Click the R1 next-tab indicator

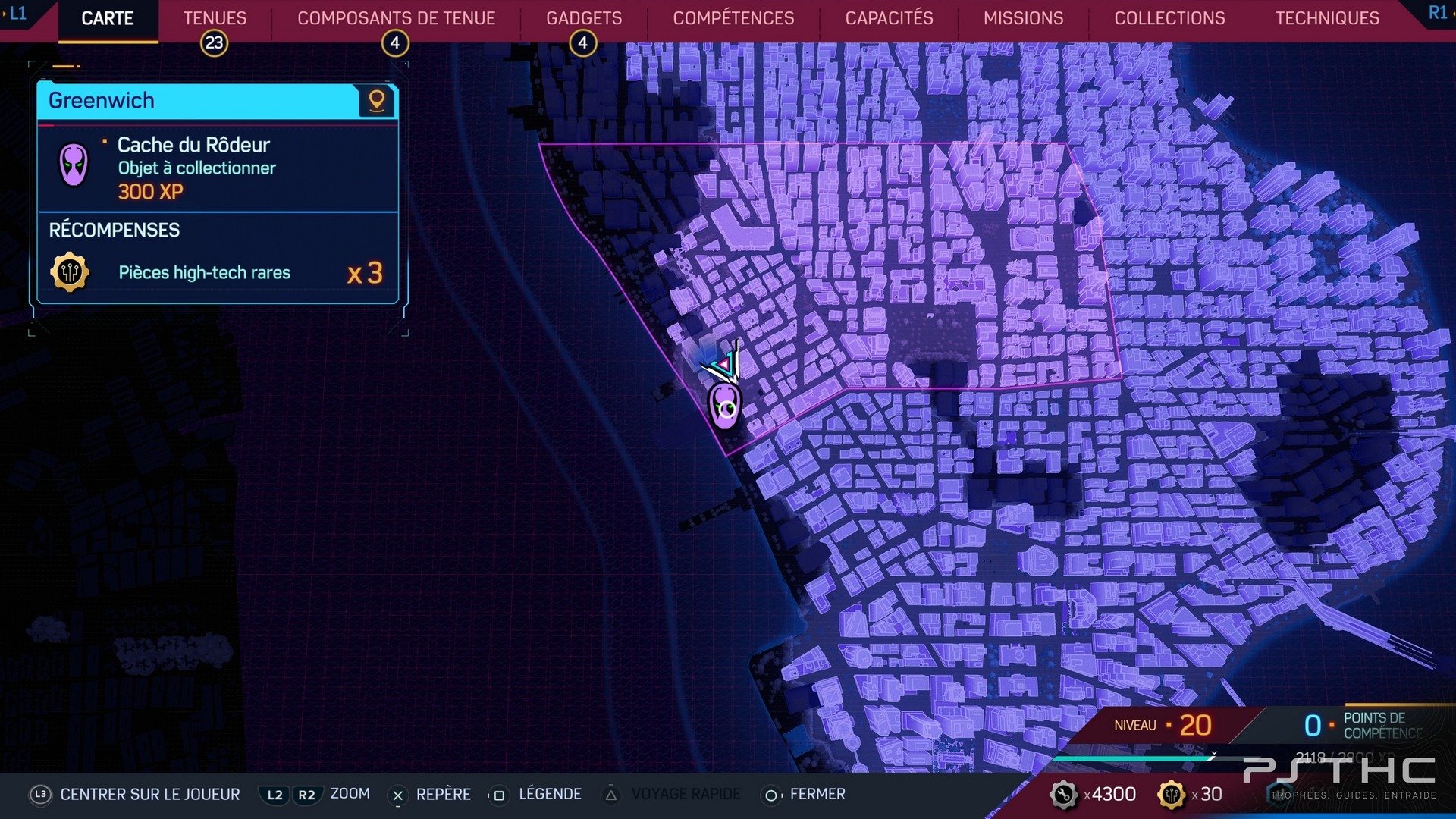1438,13
